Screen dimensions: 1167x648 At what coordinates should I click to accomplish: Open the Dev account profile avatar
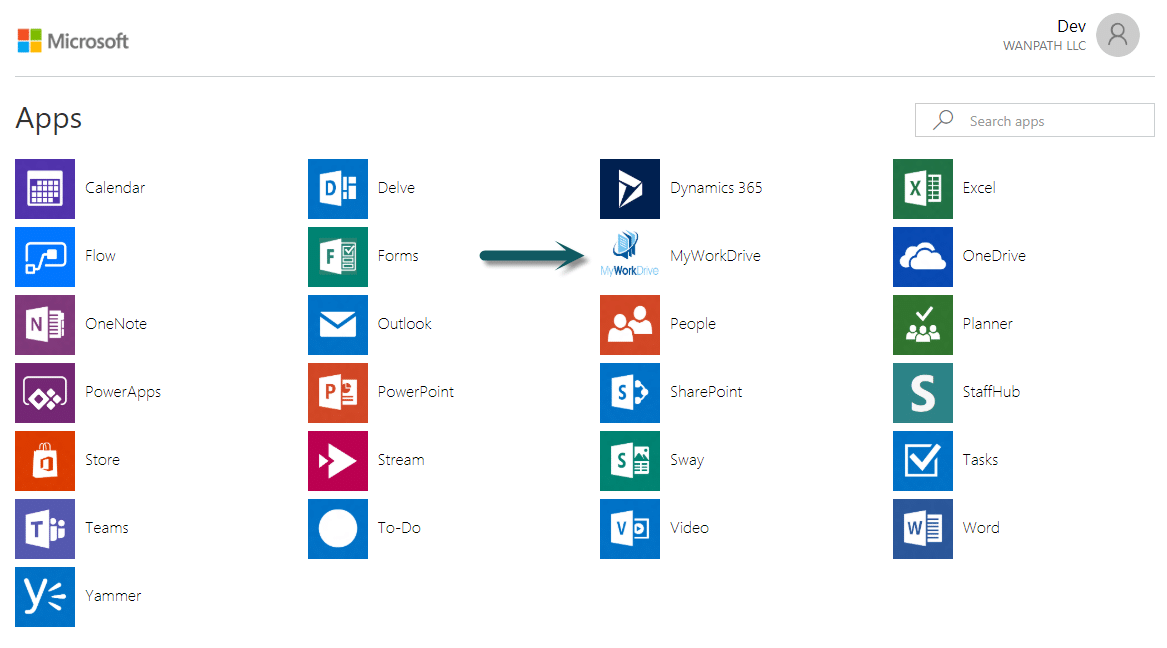coord(1117,35)
